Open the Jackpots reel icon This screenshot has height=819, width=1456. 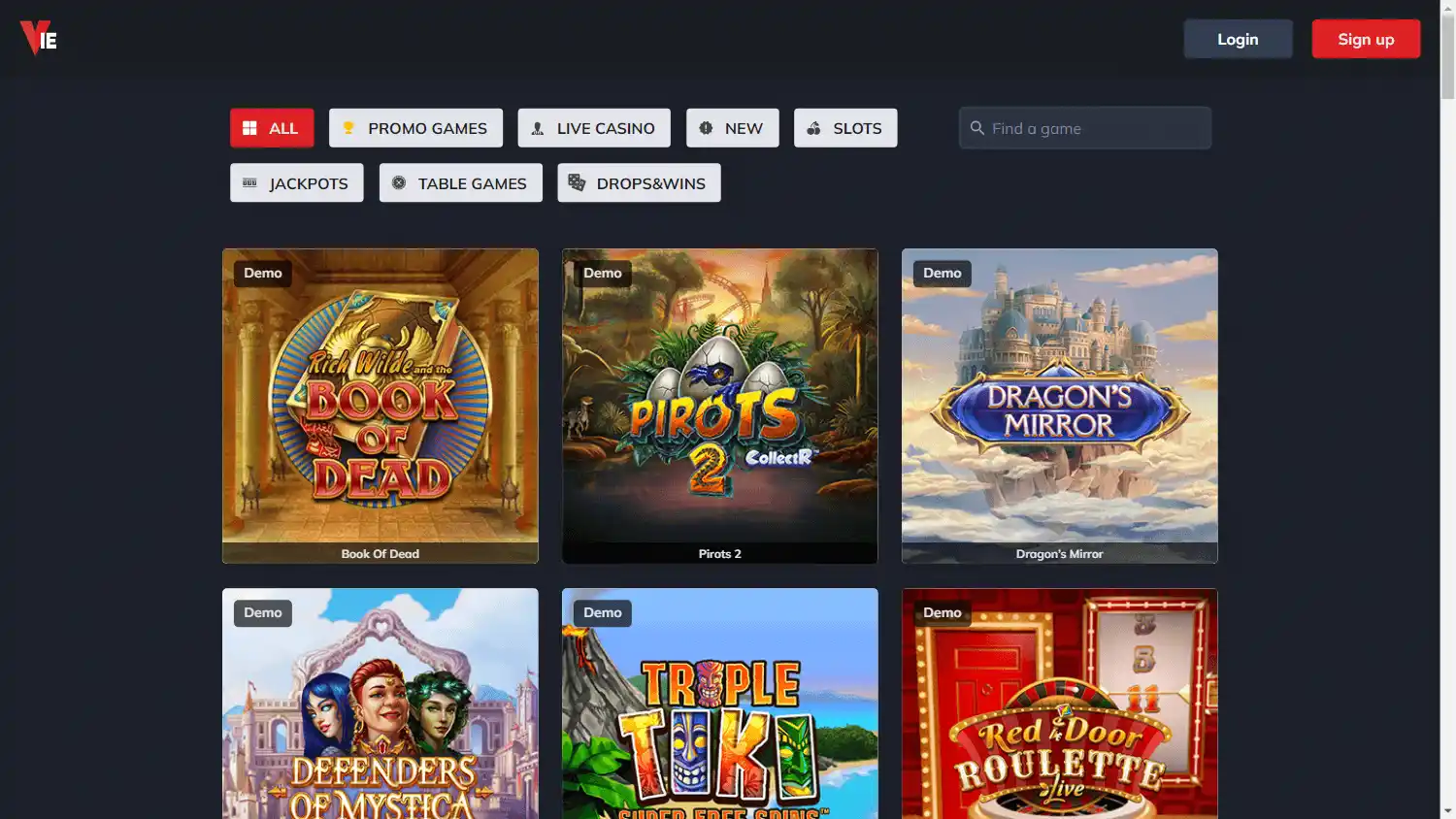(x=249, y=182)
